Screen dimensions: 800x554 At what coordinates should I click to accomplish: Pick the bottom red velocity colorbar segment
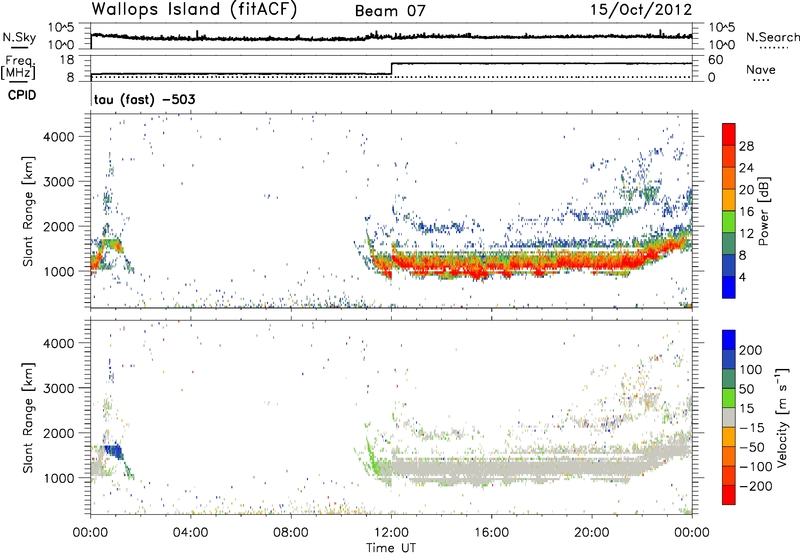tap(729, 495)
